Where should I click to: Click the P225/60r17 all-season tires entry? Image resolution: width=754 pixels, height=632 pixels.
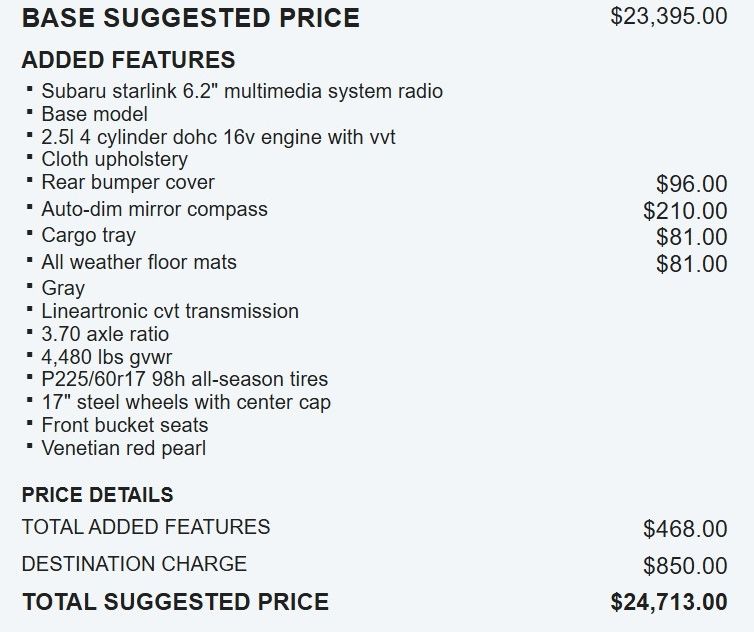pyautogui.click(x=184, y=379)
